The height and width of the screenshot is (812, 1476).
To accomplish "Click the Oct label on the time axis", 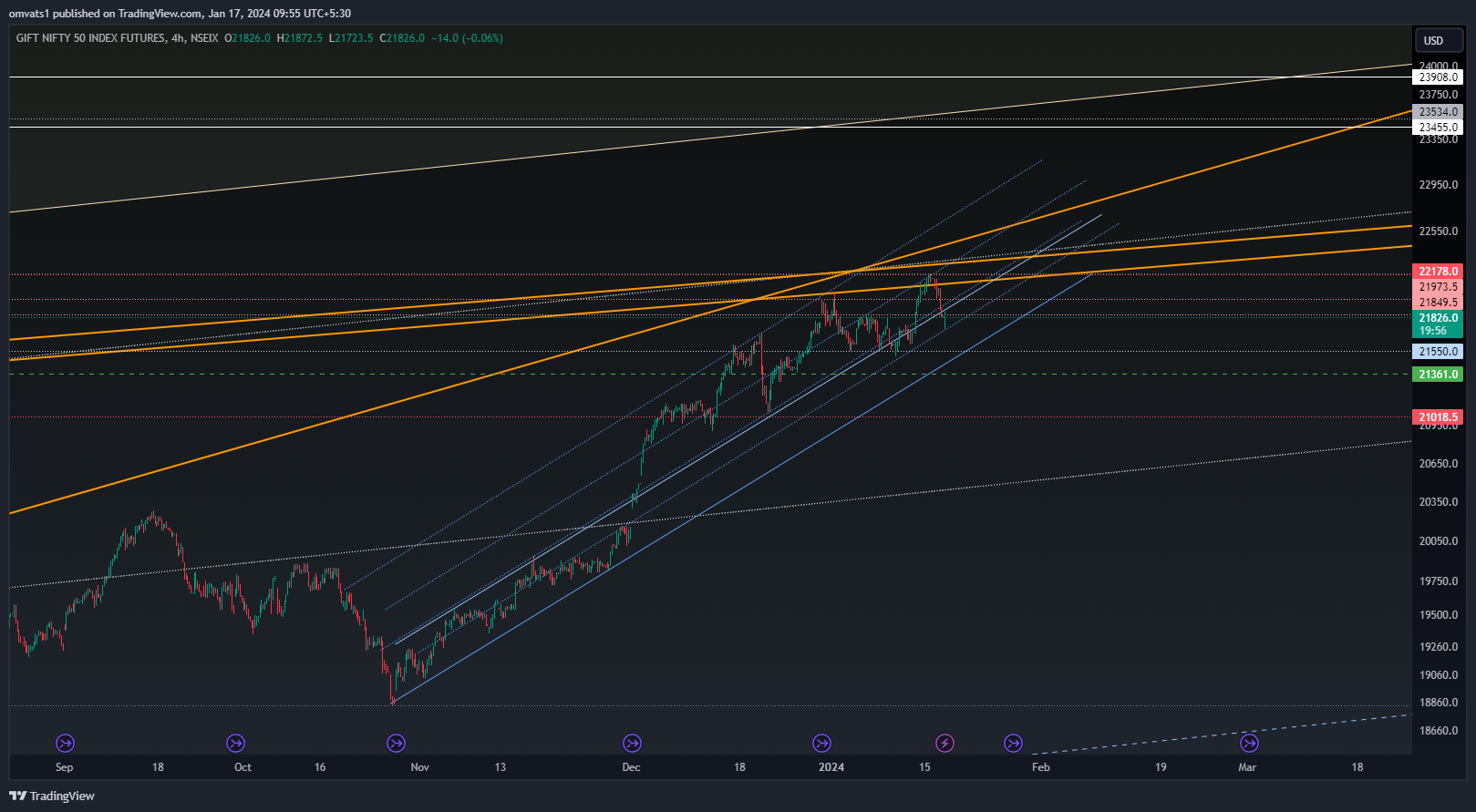I will pos(243,767).
